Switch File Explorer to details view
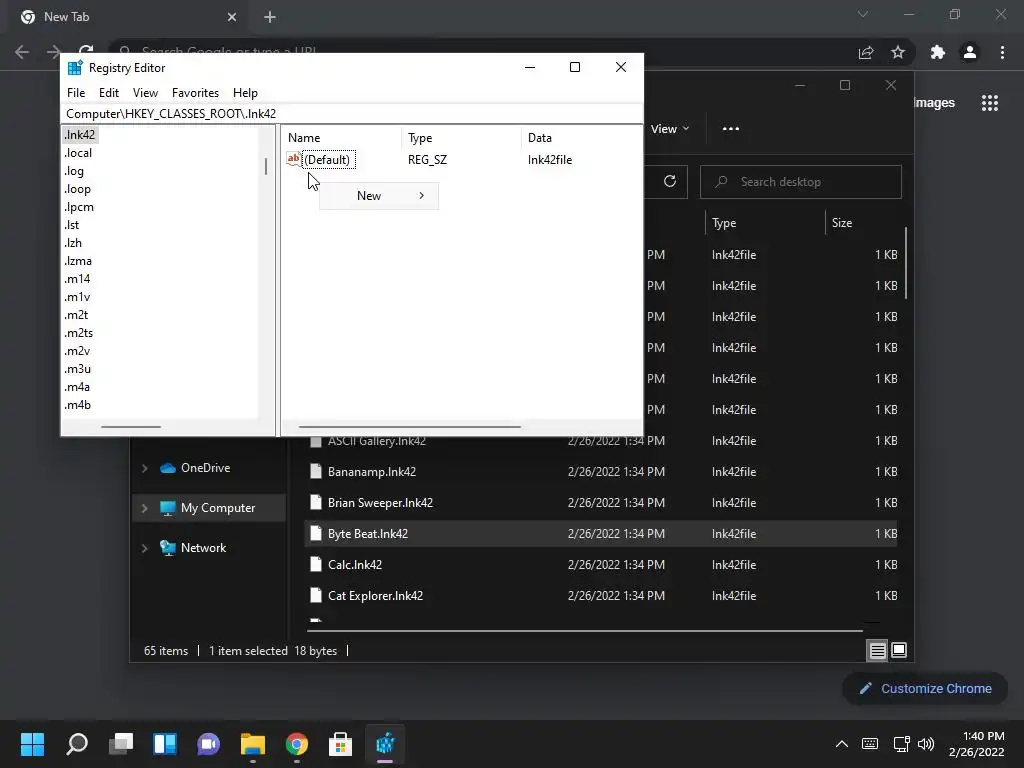The height and width of the screenshot is (768, 1024). click(877, 650)
